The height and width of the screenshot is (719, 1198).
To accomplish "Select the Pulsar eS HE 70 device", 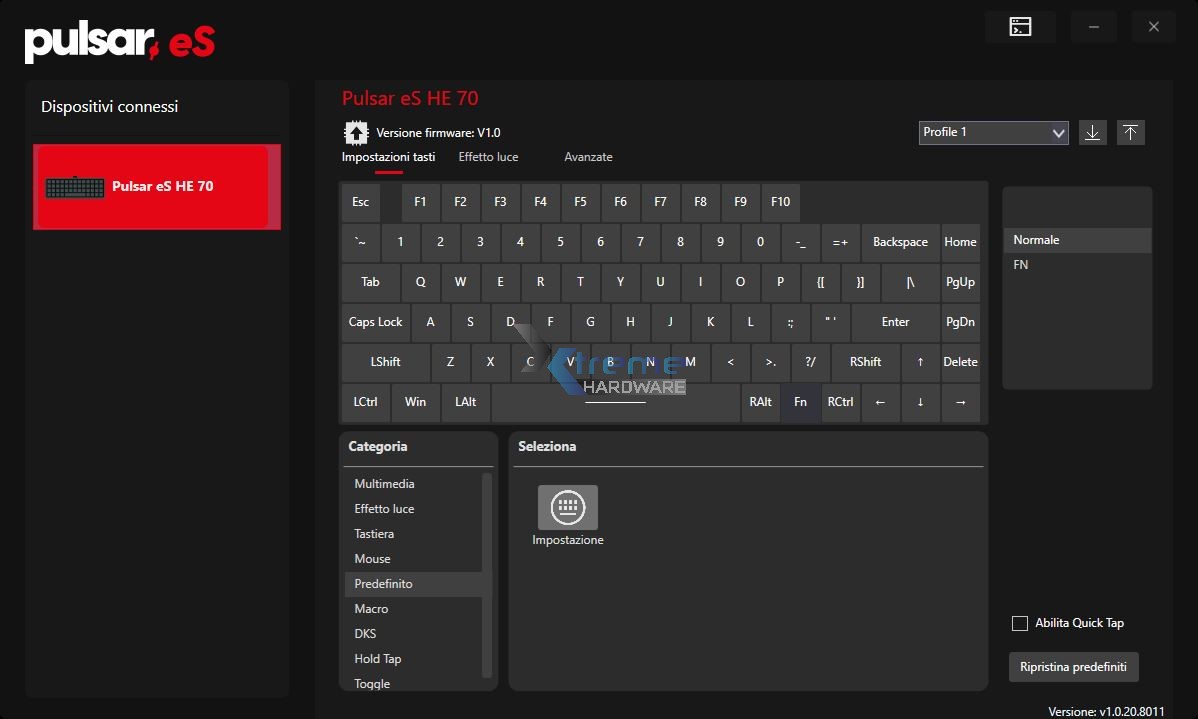I will tap(156, 186).
